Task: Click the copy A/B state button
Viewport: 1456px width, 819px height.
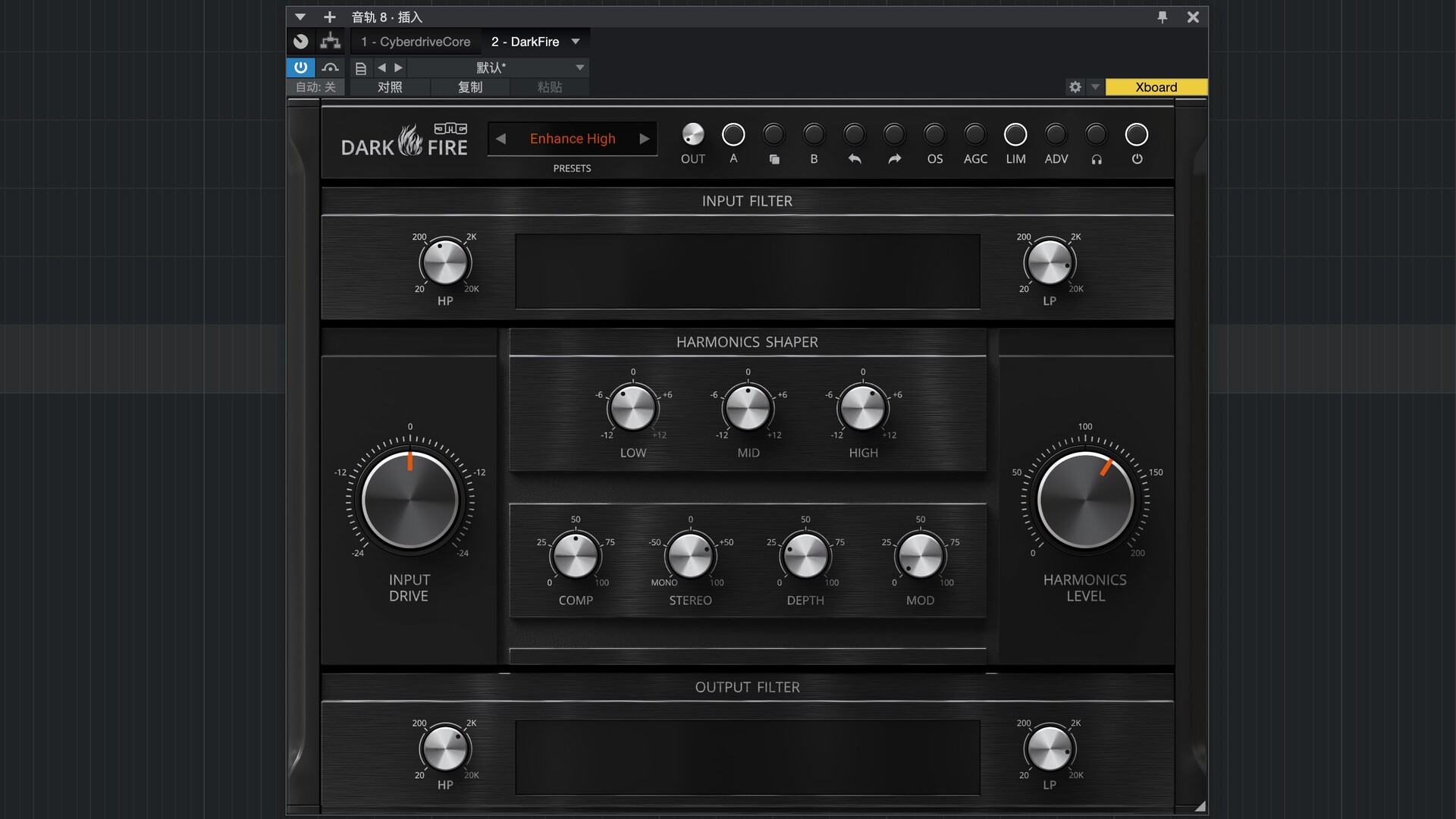Action: (x=773, y=136)
